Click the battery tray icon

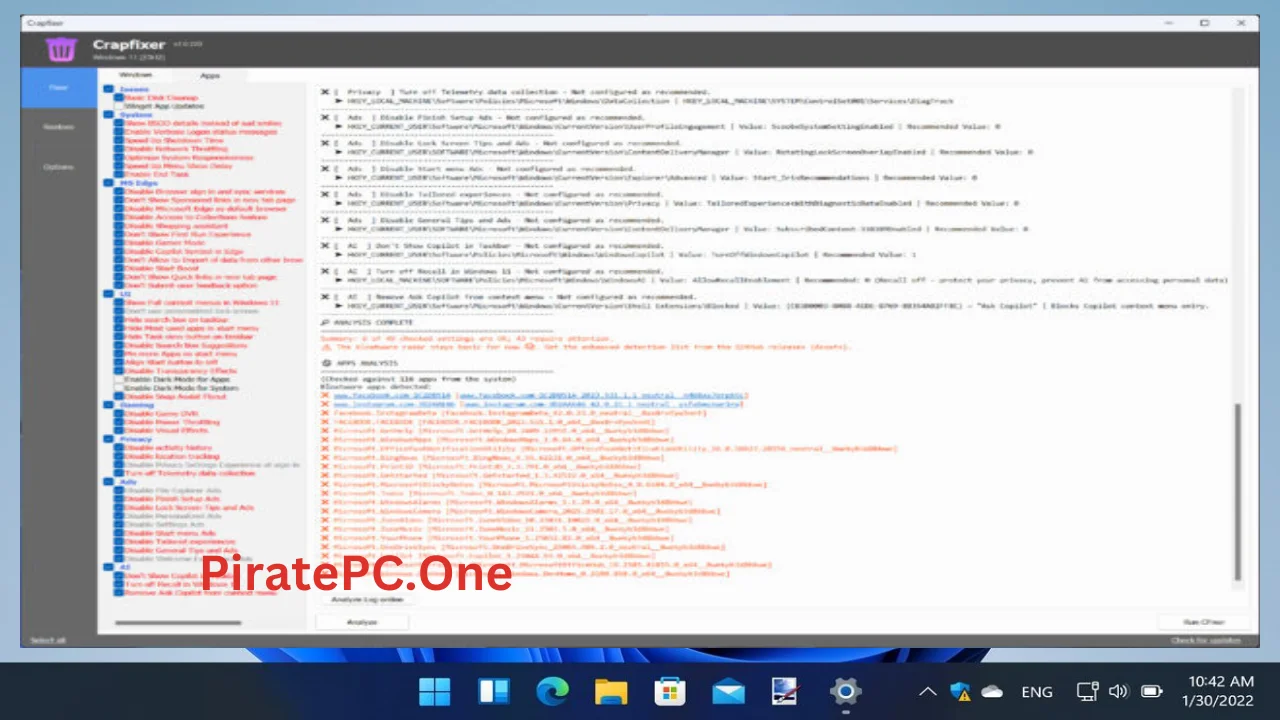(1152, 691)
